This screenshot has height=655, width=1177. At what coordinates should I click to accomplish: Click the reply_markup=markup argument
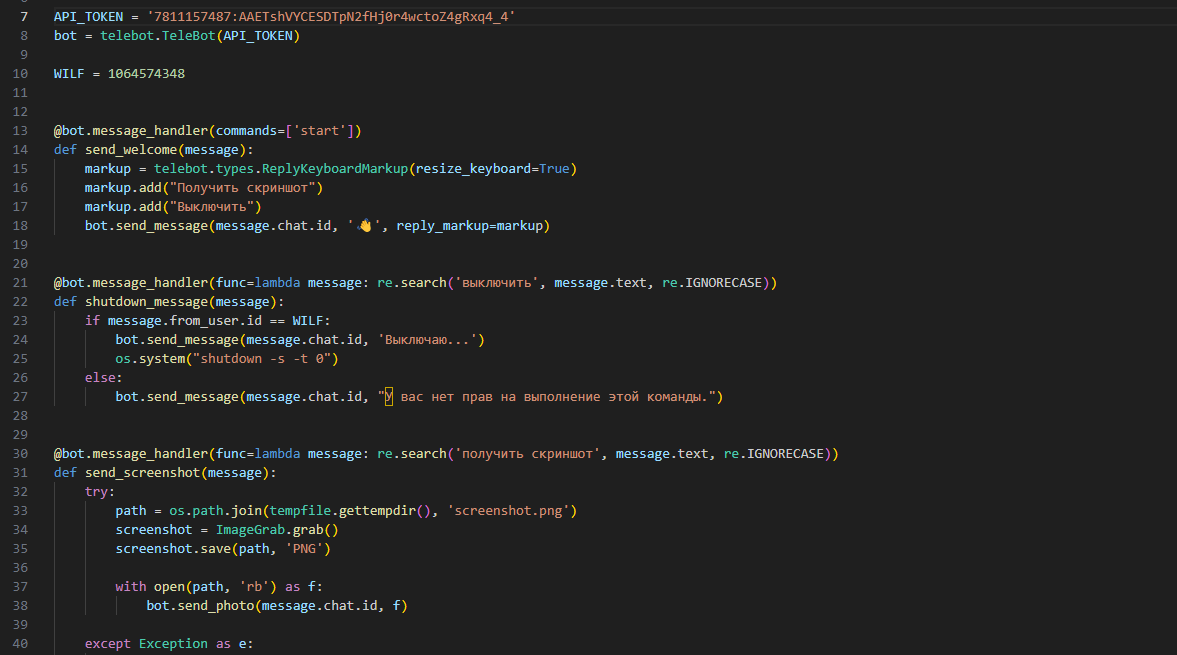point(469,226)
